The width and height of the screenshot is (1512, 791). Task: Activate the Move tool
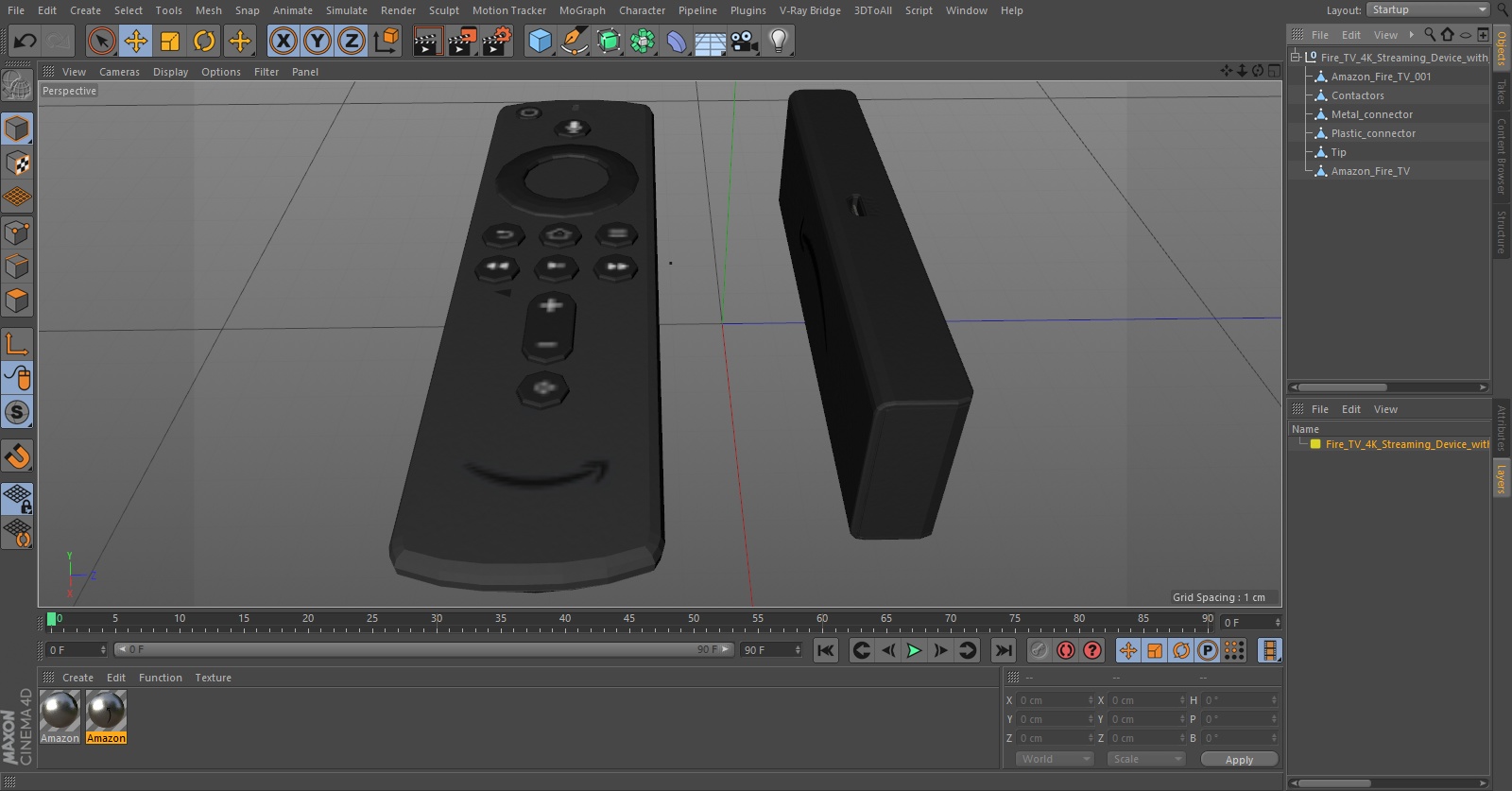(136, 41)
